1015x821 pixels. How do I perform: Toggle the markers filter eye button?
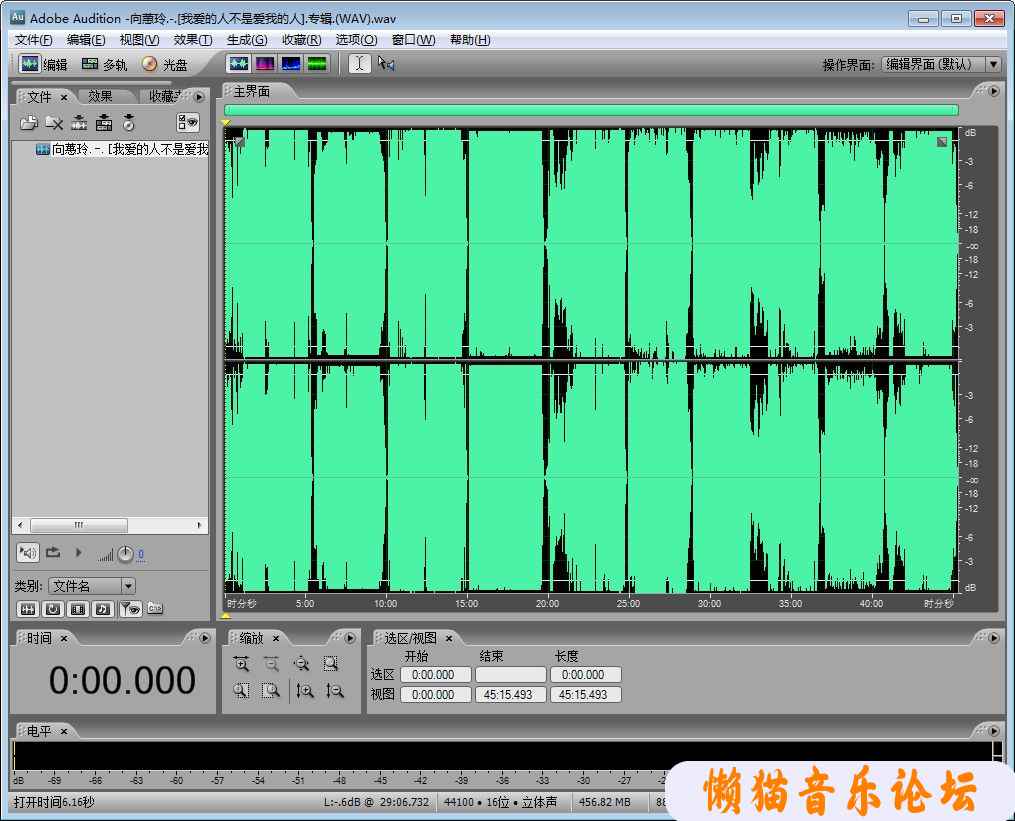tap(130, 609)
